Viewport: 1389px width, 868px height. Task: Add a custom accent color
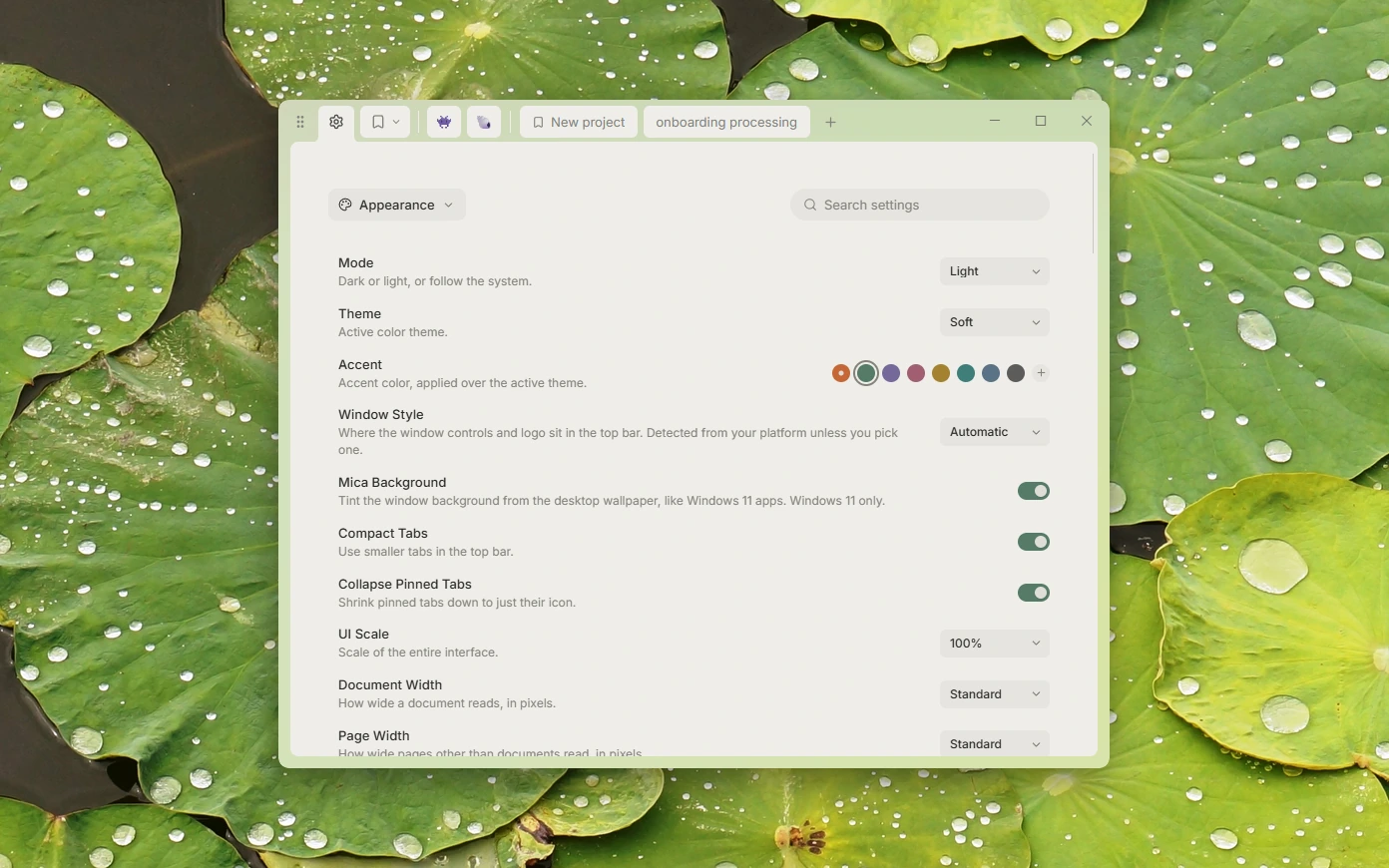coord(1041,373)
